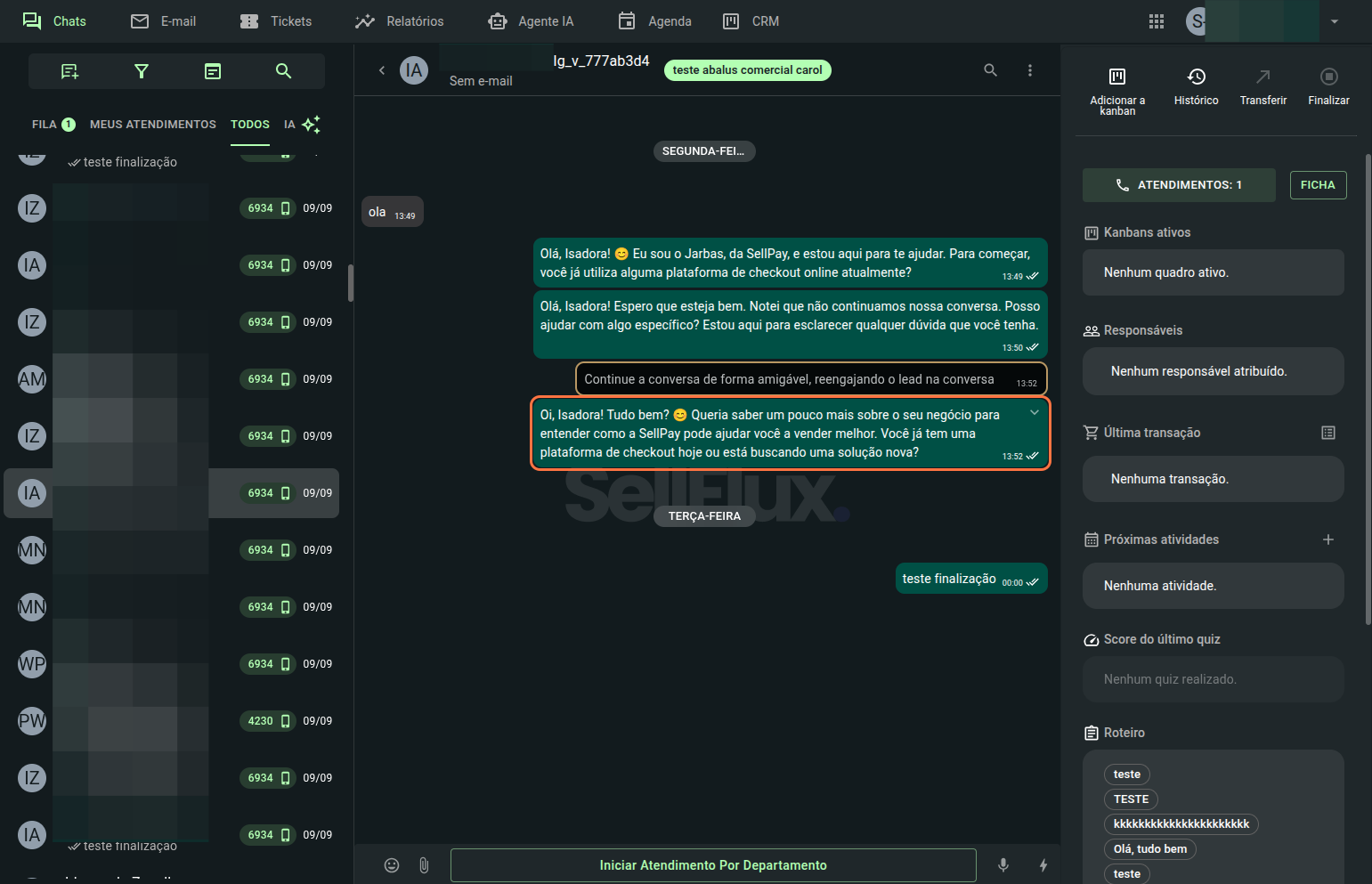
Task: Open the Tickets section
Action: (x=276, y=21)
